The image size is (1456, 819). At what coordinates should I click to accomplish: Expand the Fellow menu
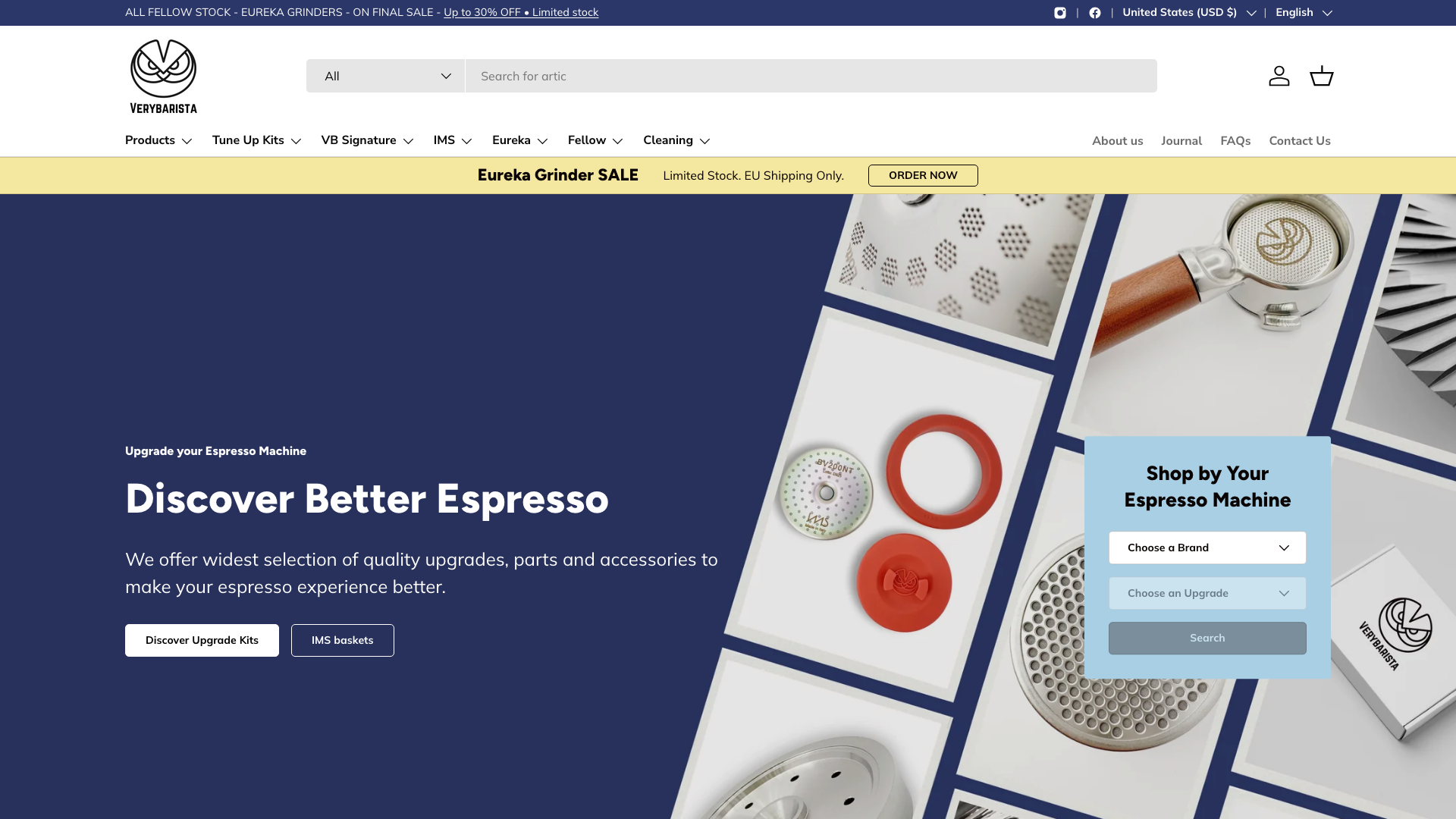point(595,140)
